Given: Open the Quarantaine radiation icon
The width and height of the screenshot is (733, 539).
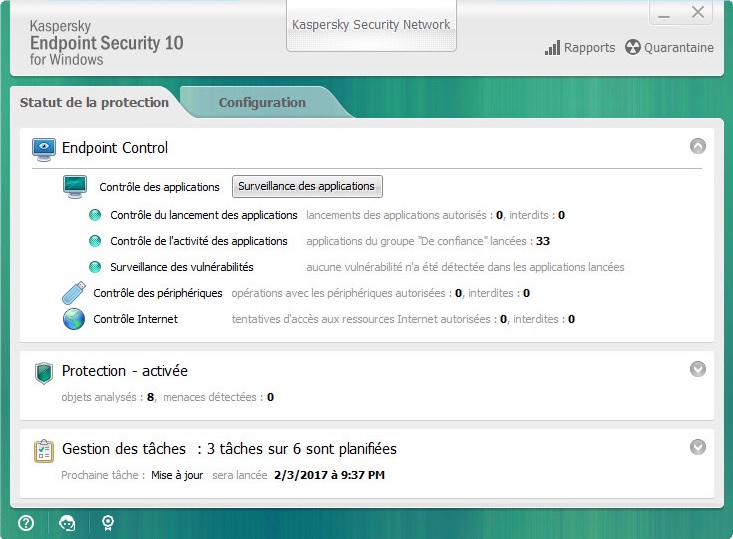Looking at the screenshot, I should [632, 47].
